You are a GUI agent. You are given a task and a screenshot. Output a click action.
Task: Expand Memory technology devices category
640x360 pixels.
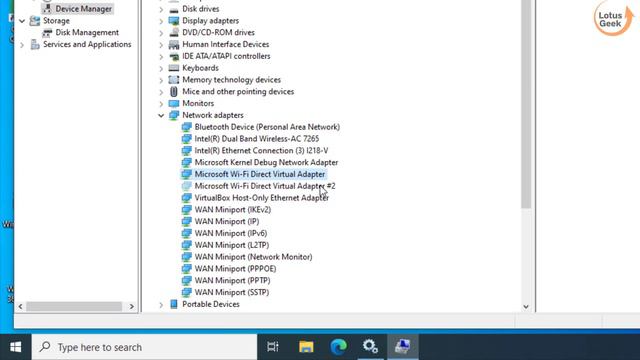pos(161,80)
